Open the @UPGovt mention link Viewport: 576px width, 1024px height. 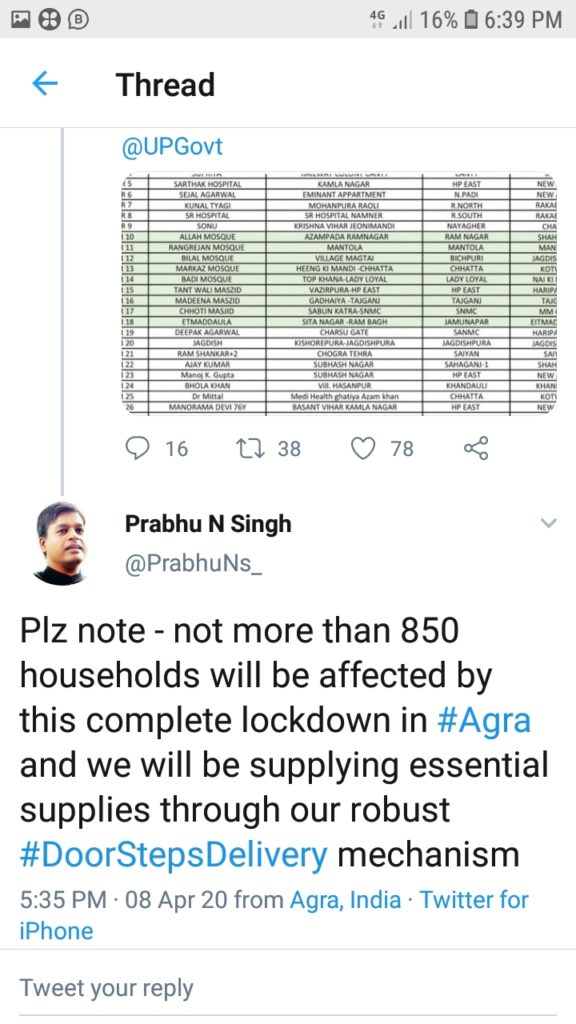pyautogui.click(x=172, y=146)
